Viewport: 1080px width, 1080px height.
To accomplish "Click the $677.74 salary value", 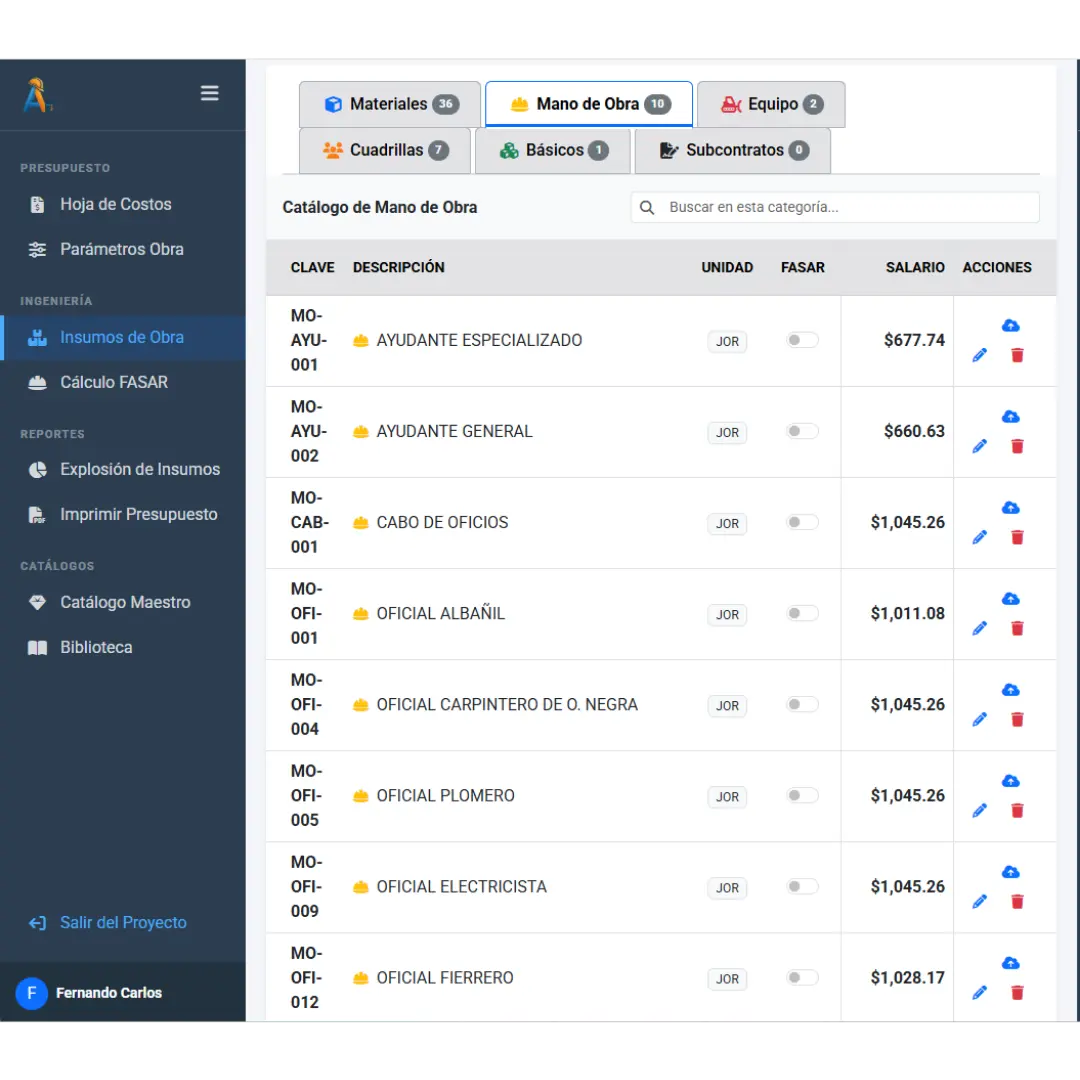I will coord(914,340).
